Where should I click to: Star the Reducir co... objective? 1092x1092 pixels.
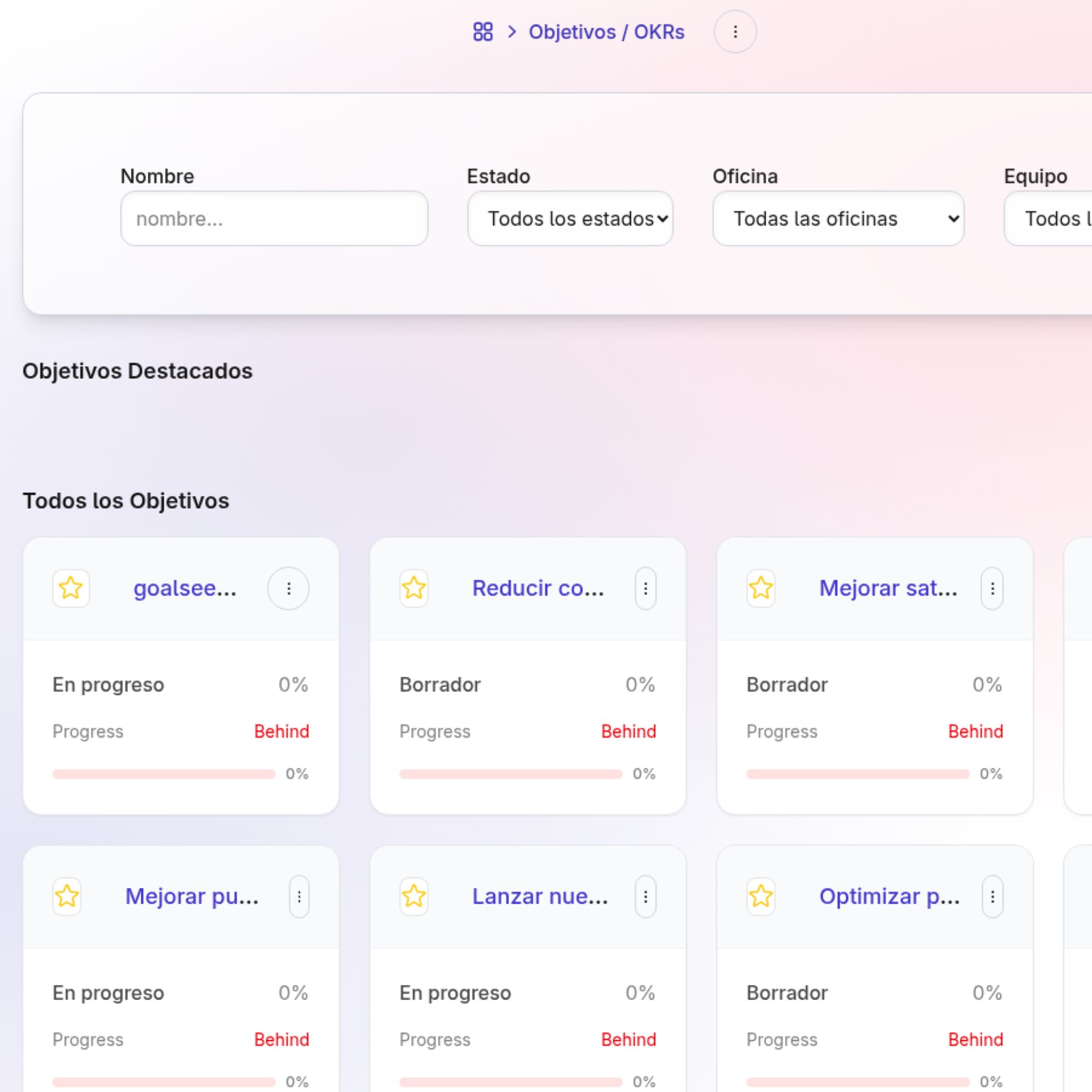pos(414,589)
